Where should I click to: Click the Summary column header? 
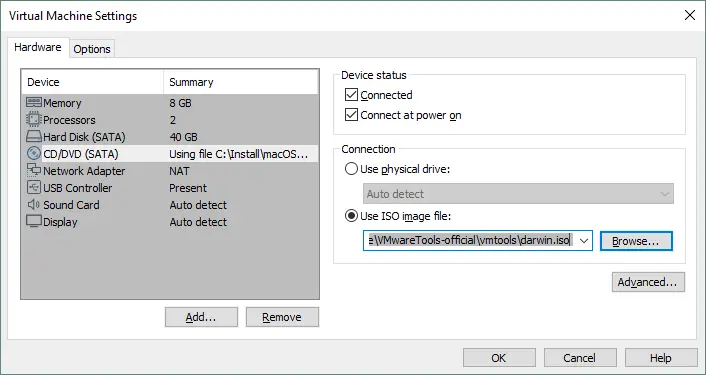pos(241,82)
